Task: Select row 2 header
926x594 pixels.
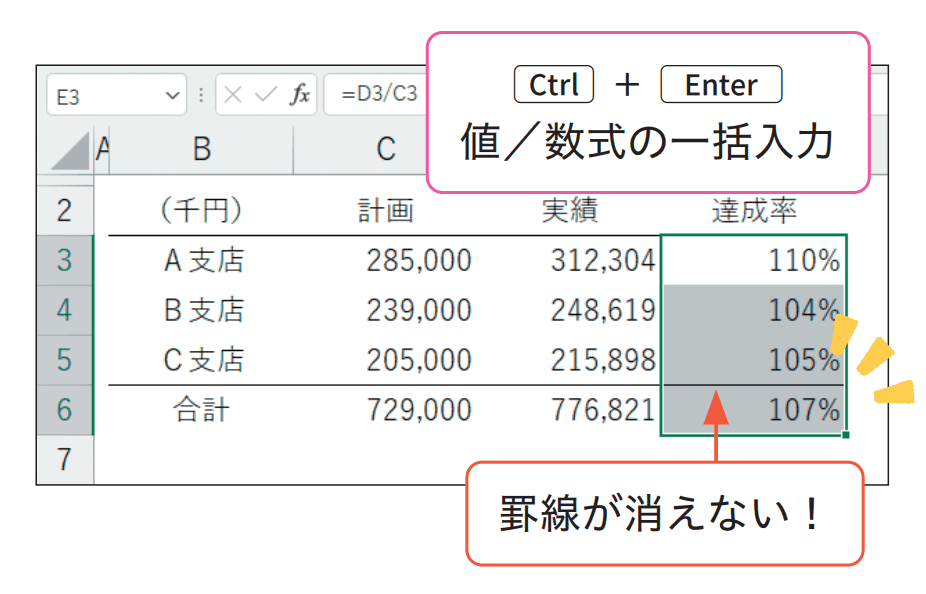Action: 65,211
